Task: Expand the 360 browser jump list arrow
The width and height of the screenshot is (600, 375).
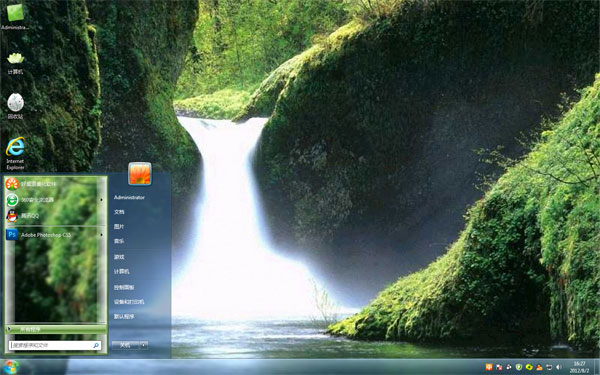Action: [102, 200]
